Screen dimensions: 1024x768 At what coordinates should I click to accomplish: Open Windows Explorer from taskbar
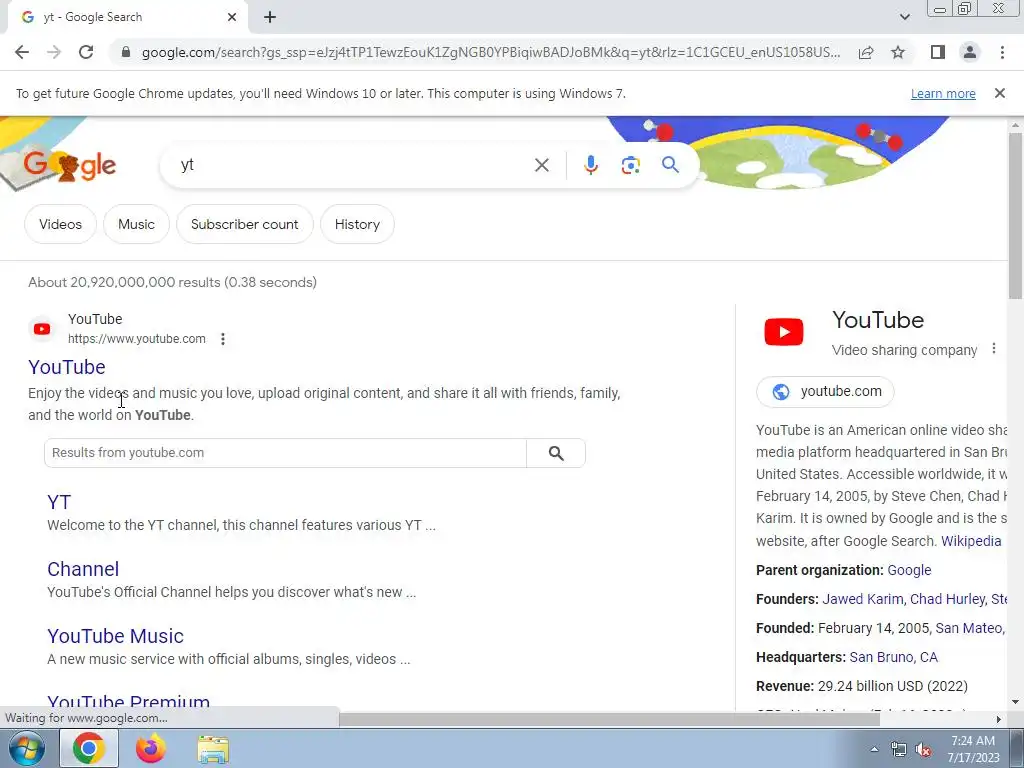tap(213, 750)
